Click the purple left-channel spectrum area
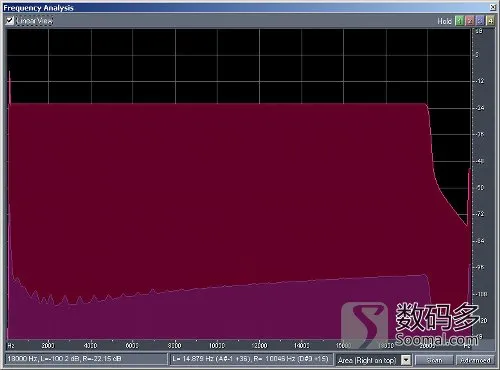The width and height of the screenshot is (500, 370). click(233, 313)
